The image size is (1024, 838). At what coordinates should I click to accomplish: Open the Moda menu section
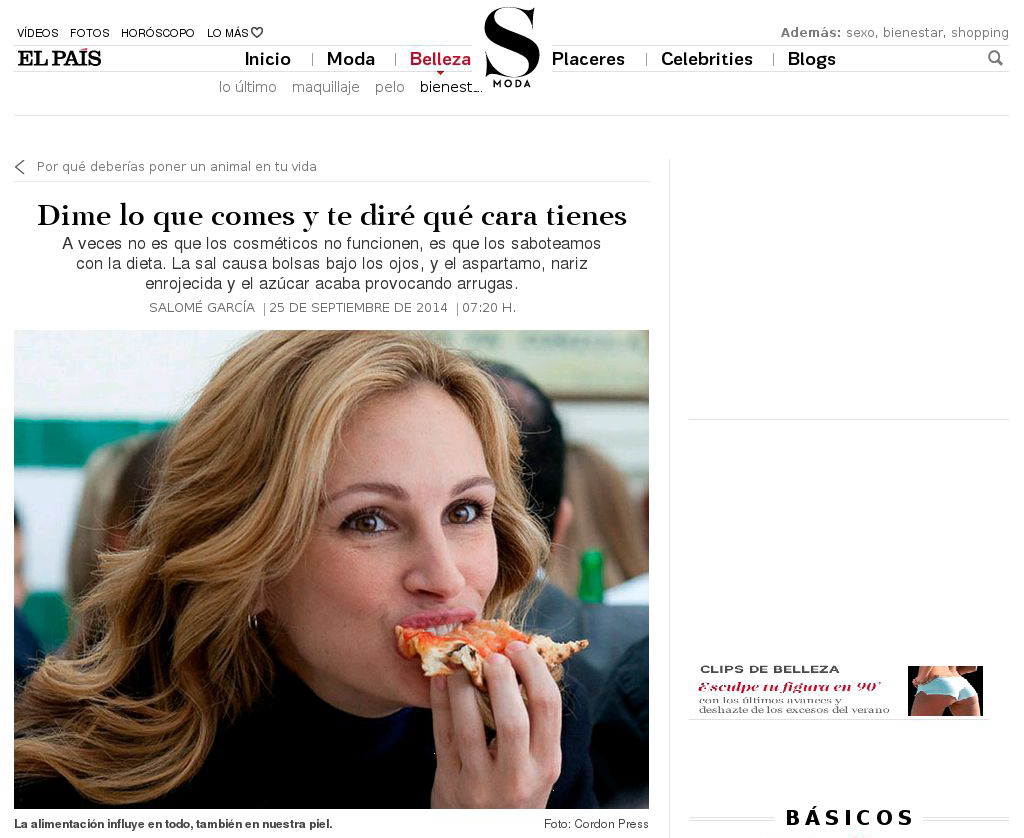(x=351, y=59)
